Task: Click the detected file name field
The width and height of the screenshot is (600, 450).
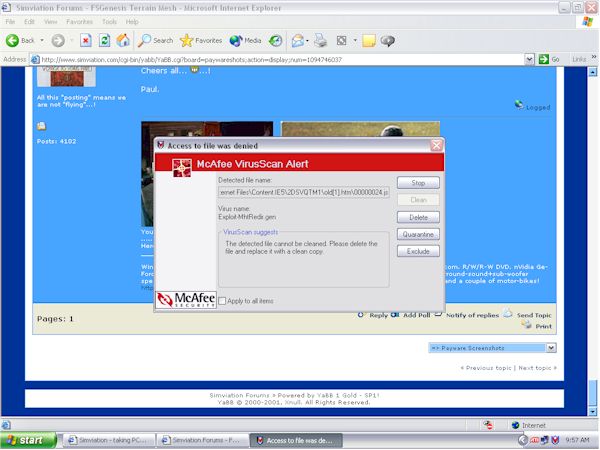Action: [304, 191]
